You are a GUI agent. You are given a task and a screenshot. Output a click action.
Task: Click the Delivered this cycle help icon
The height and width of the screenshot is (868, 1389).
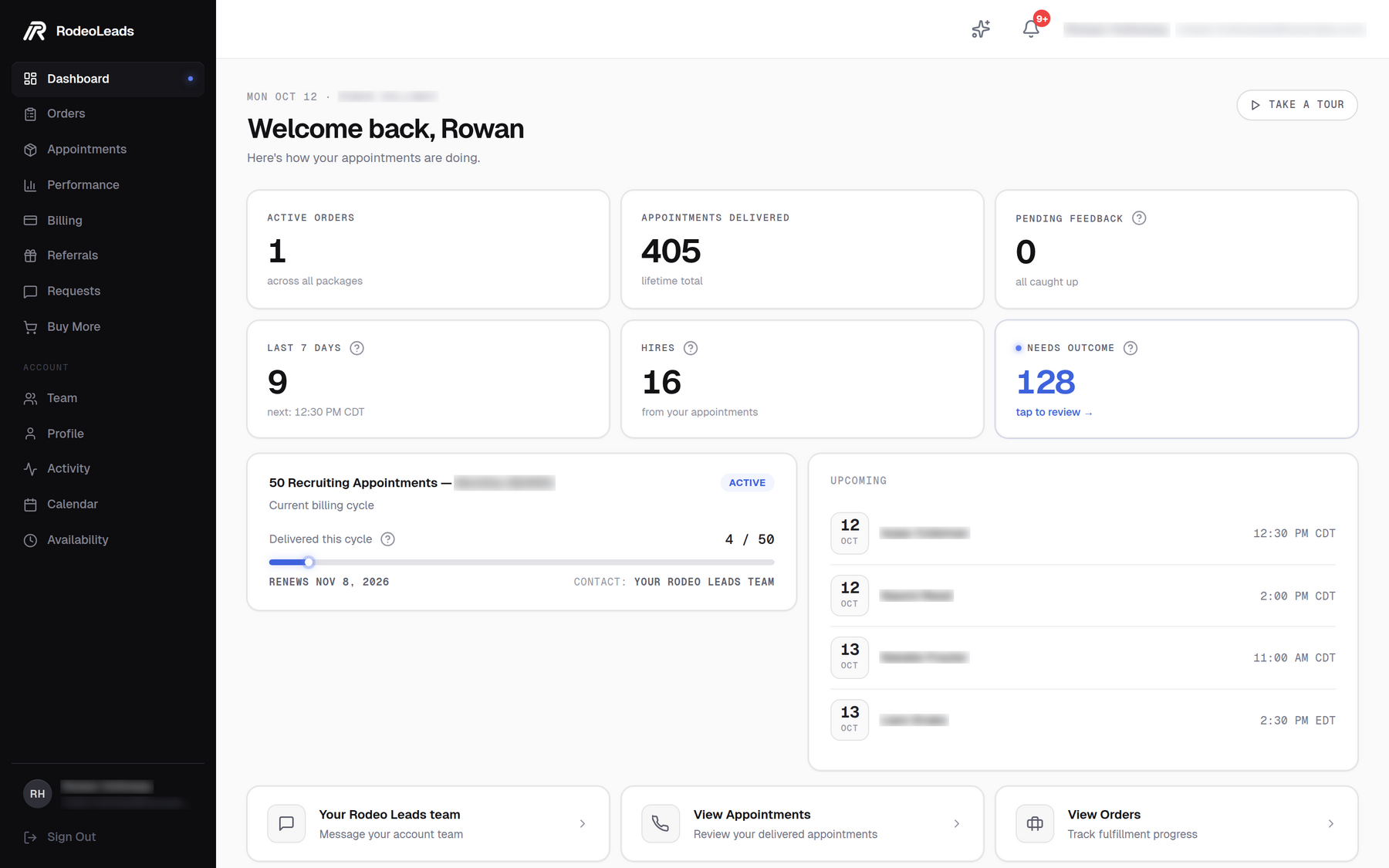tap(388, 539)
